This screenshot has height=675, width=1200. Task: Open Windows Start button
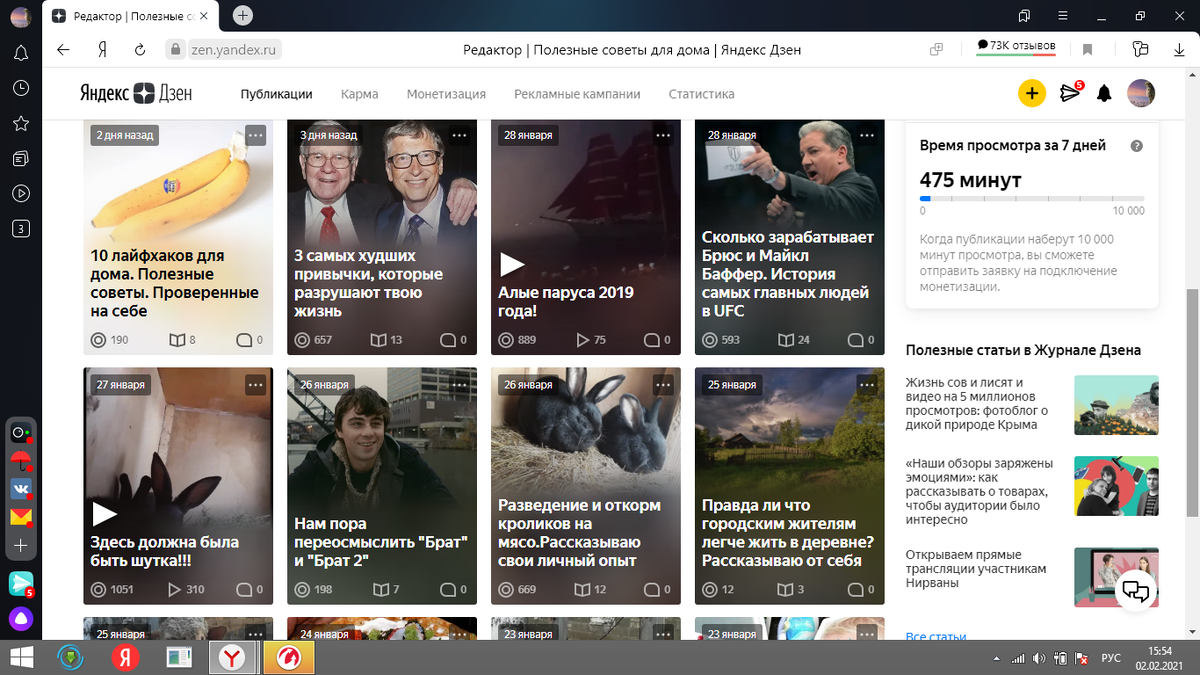(x=21, y=657)
